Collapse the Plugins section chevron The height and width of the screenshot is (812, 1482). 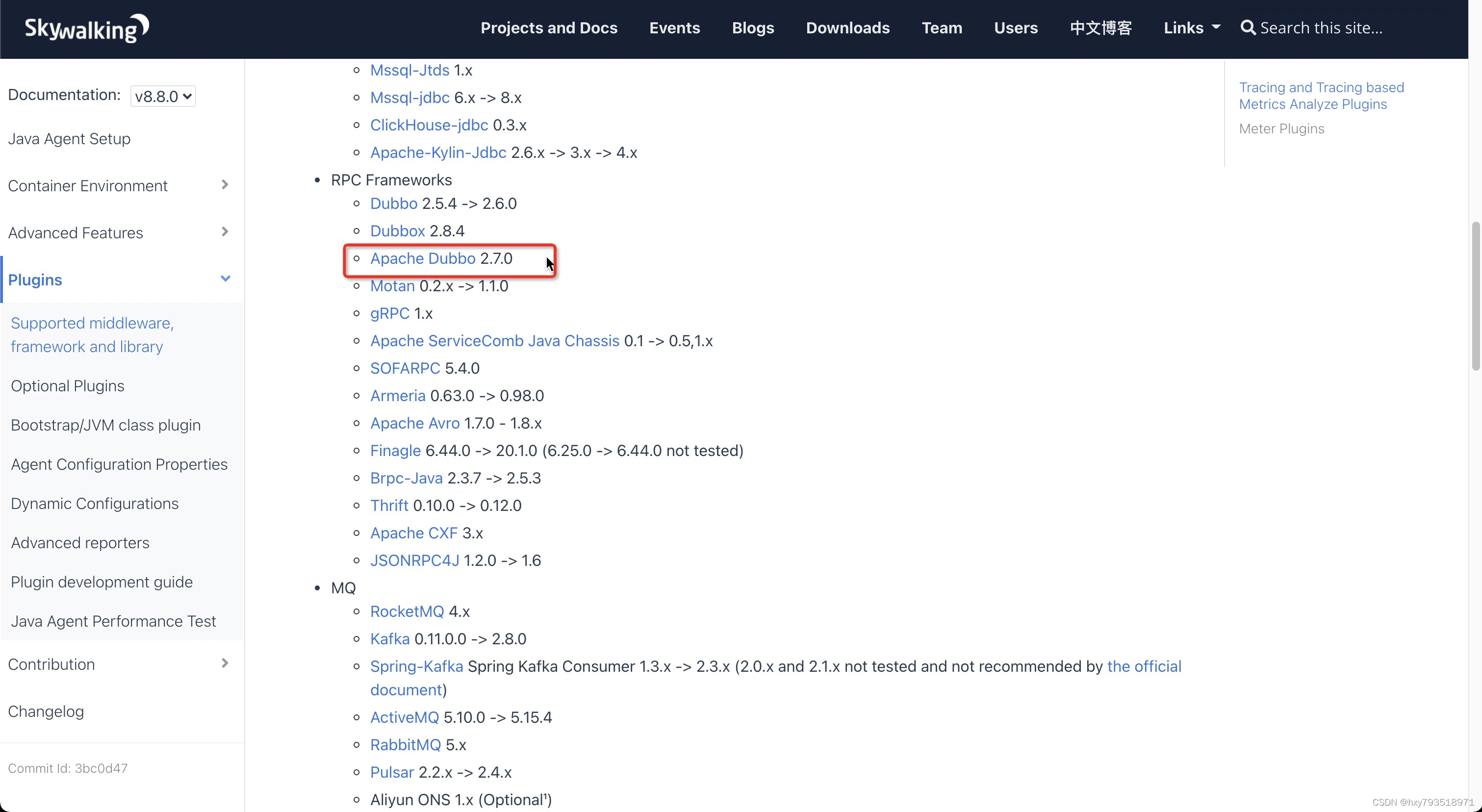point(226,279)
